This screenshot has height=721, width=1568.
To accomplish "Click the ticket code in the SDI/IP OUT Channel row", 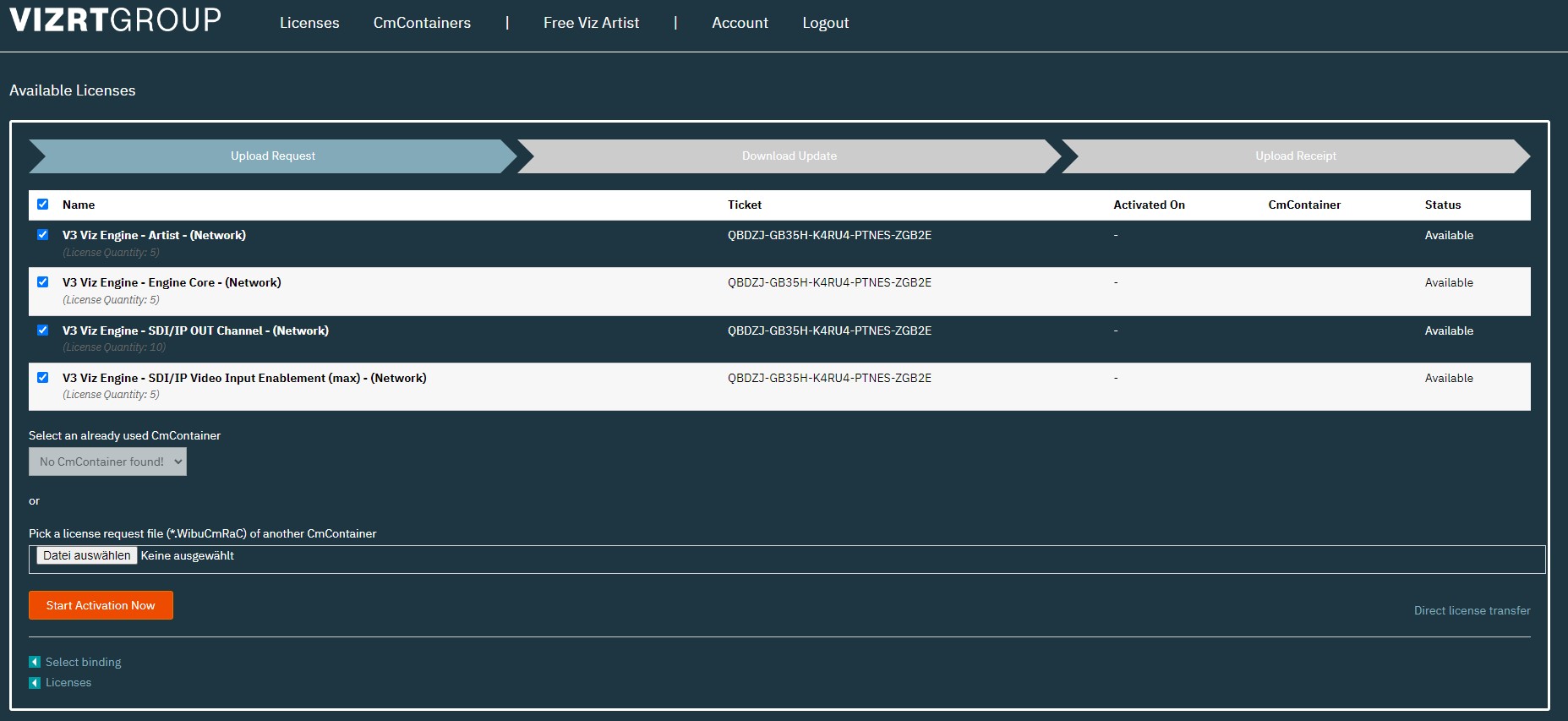I will pos(829,330).
